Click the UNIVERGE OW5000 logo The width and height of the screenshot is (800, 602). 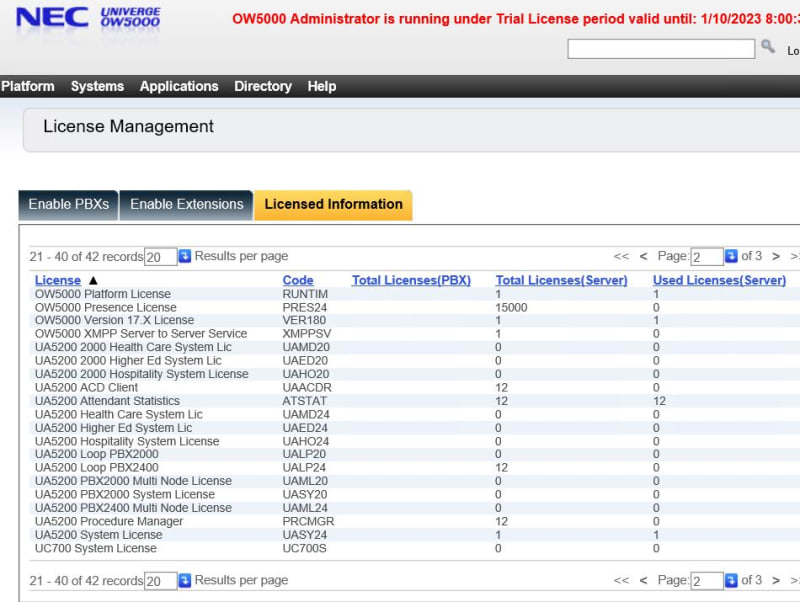130,17
